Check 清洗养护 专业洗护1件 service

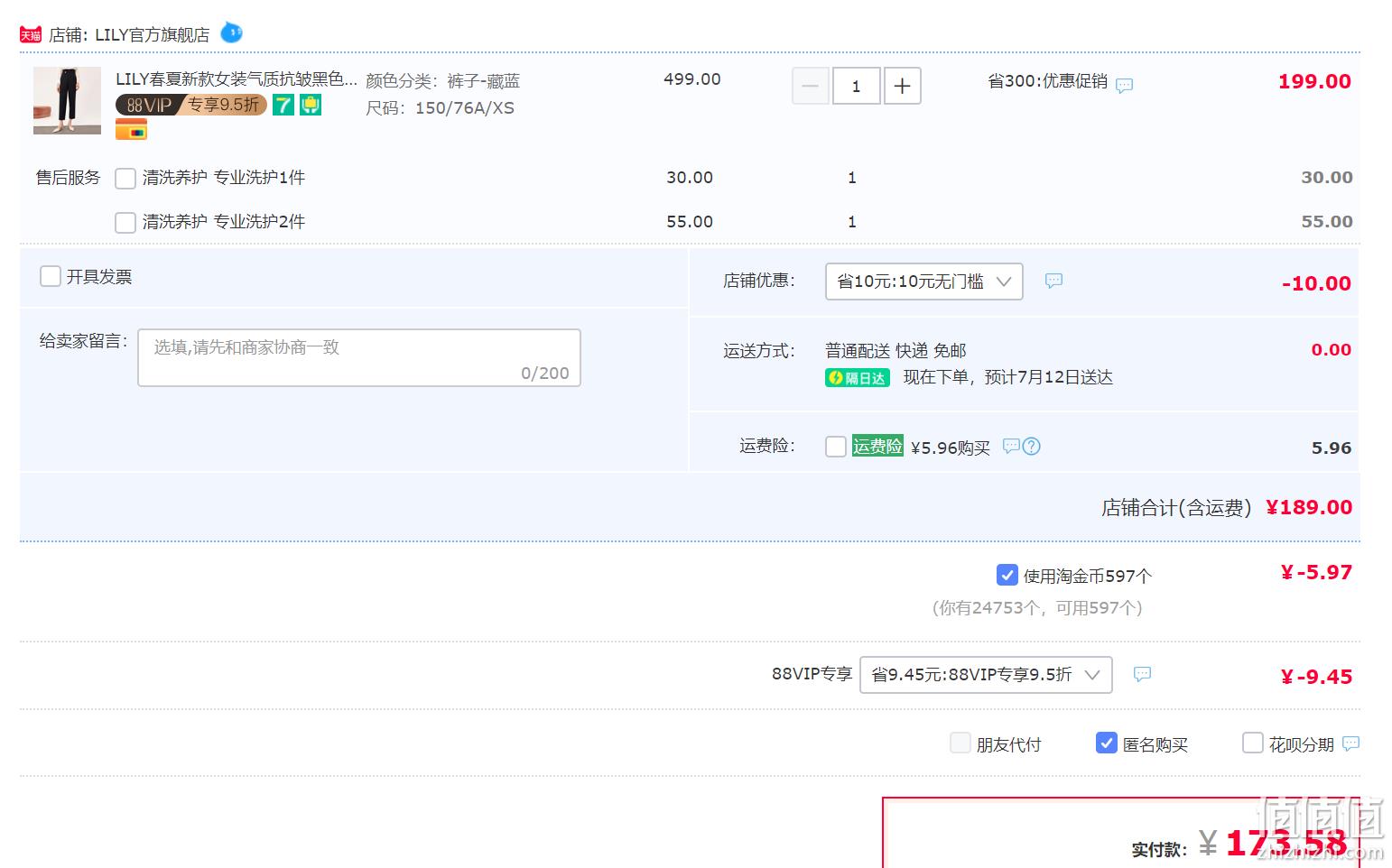point(125,178)
